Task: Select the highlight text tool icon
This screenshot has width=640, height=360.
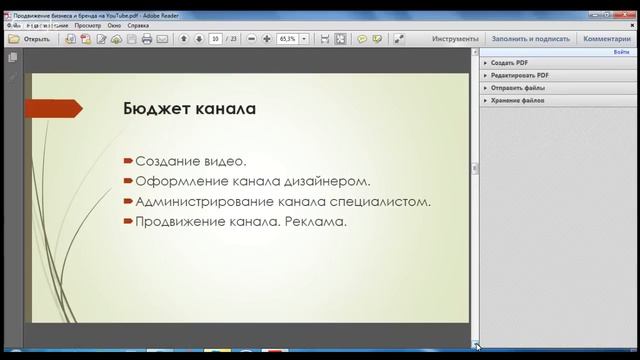Action: 377,39
